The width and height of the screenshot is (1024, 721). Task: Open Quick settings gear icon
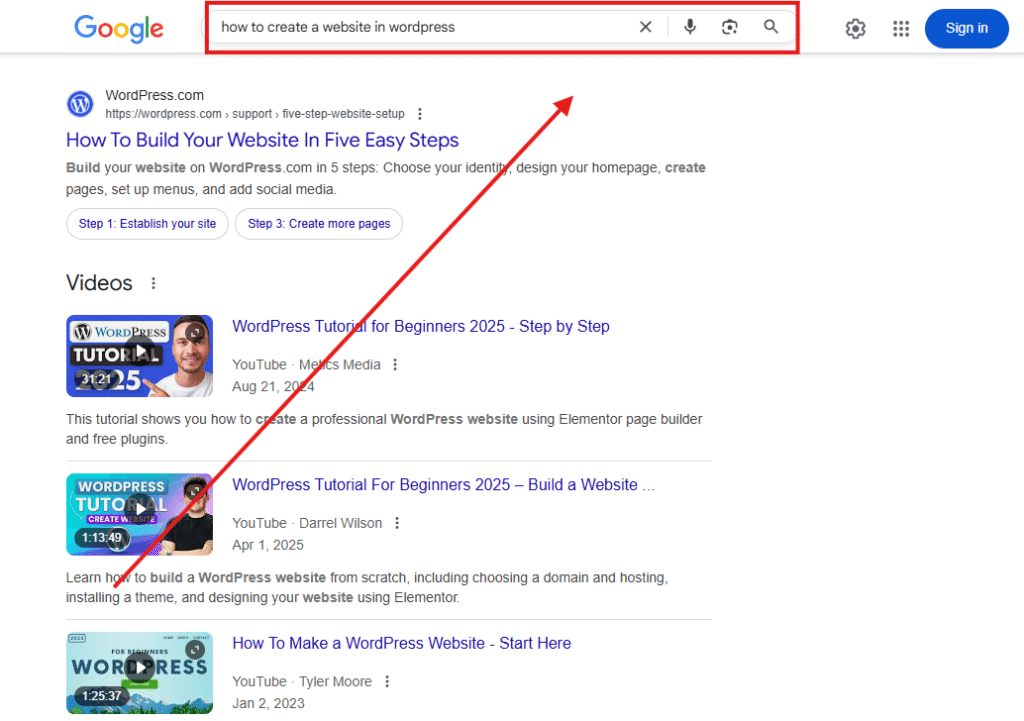[856, 29]
